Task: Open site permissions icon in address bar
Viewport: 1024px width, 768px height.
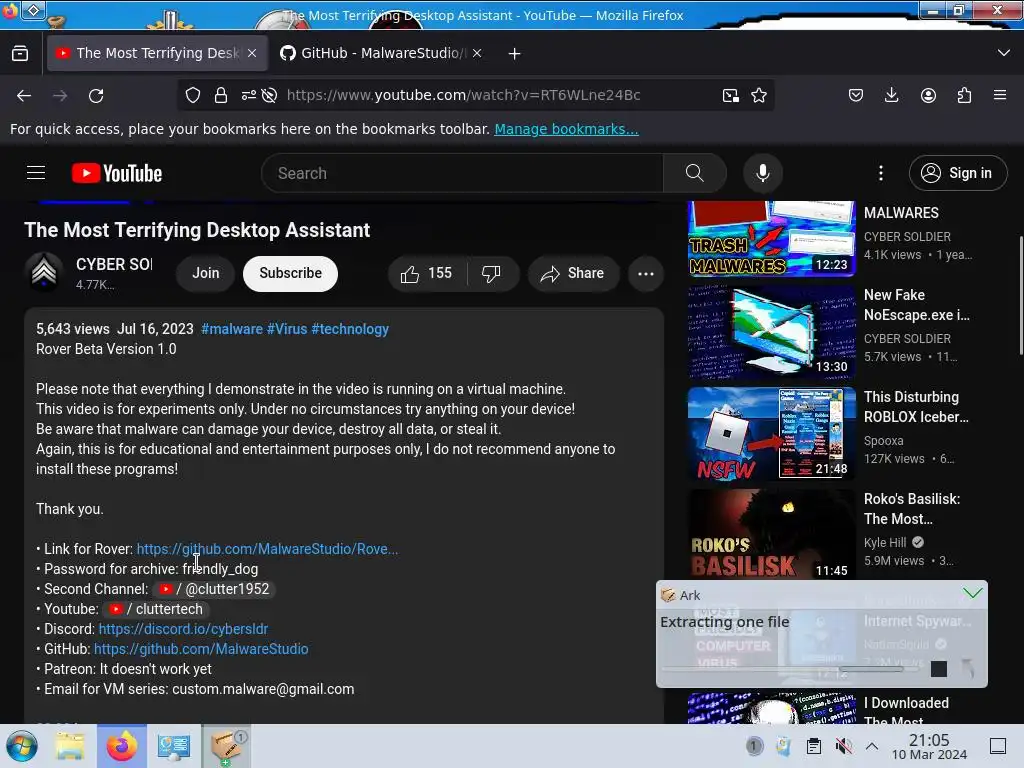Action: (248, 95)
